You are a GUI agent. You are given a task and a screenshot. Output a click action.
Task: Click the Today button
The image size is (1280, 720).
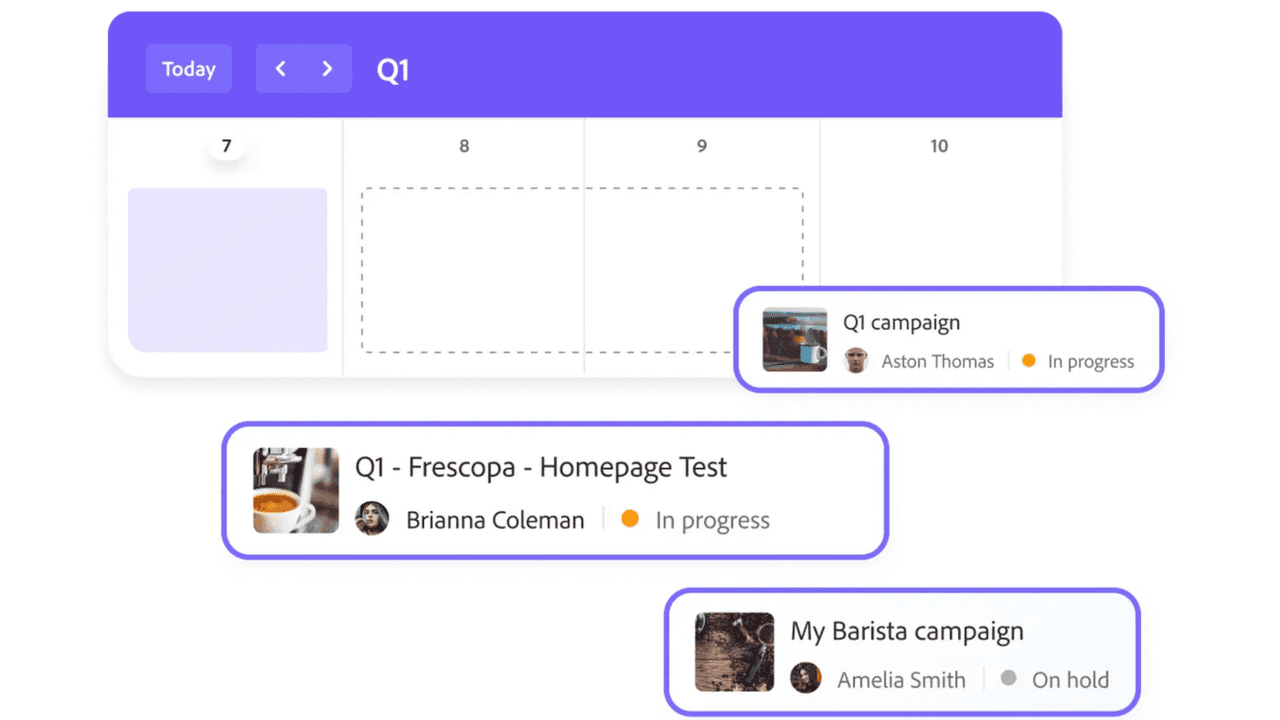coord(188,68)
